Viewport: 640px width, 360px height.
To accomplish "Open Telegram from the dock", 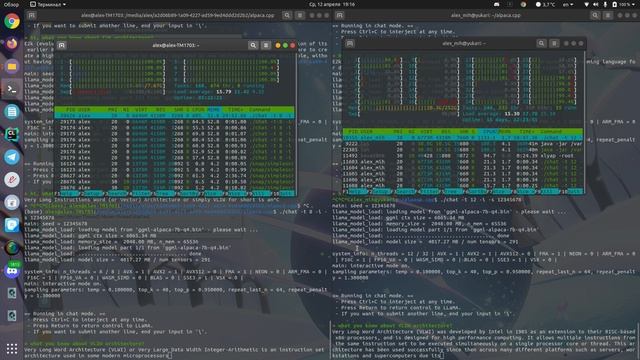I will point(12,157).
